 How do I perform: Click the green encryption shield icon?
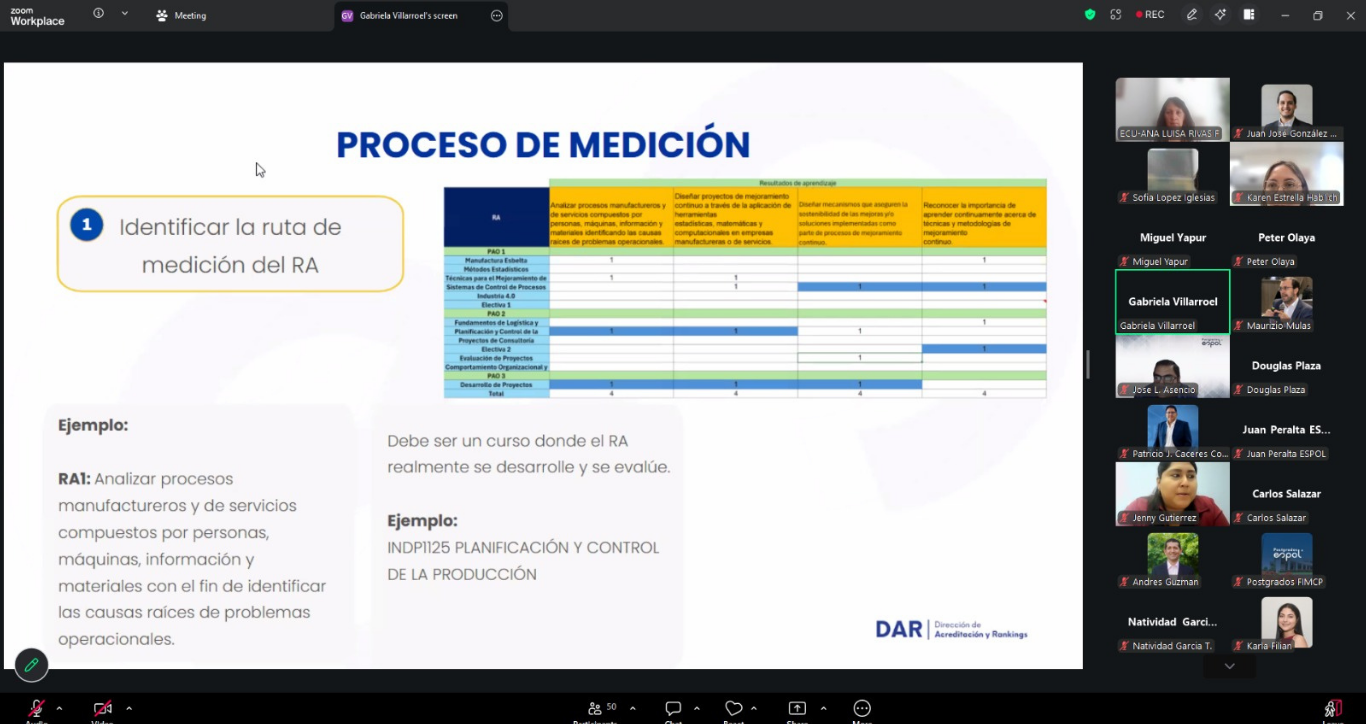coord(1090,15)
